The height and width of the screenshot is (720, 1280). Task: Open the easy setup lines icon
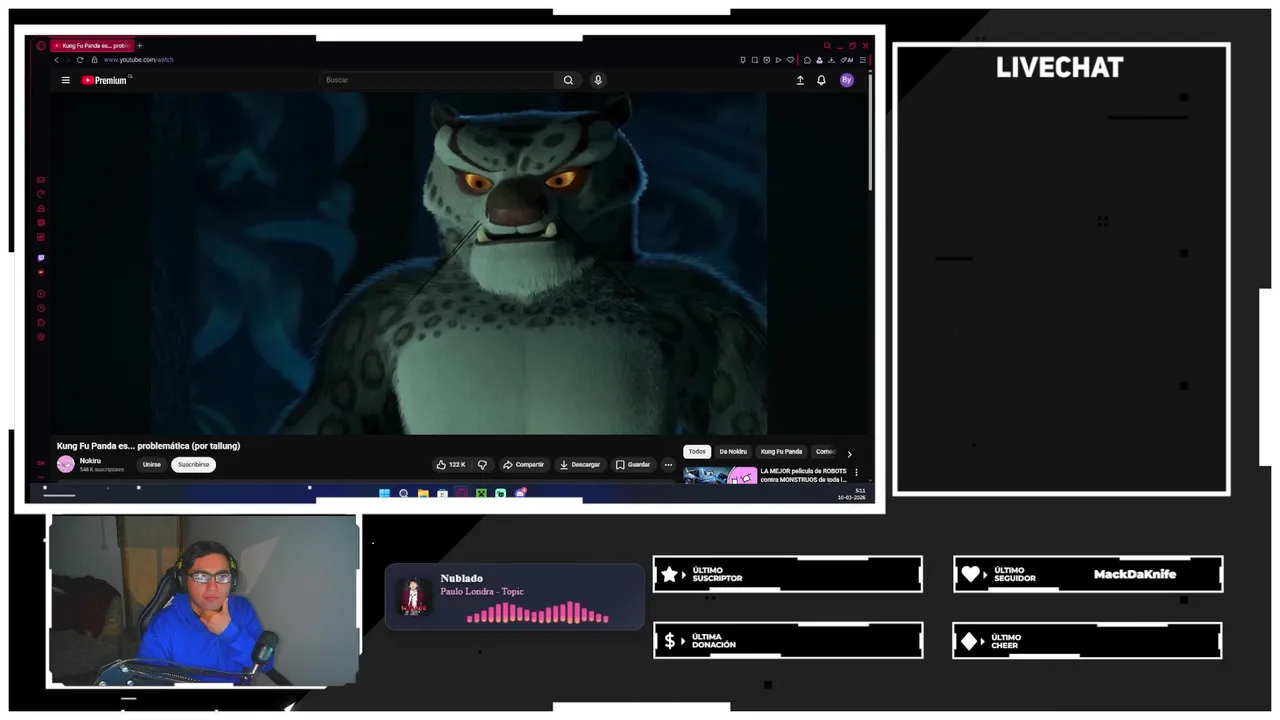[x=863, y=60]
